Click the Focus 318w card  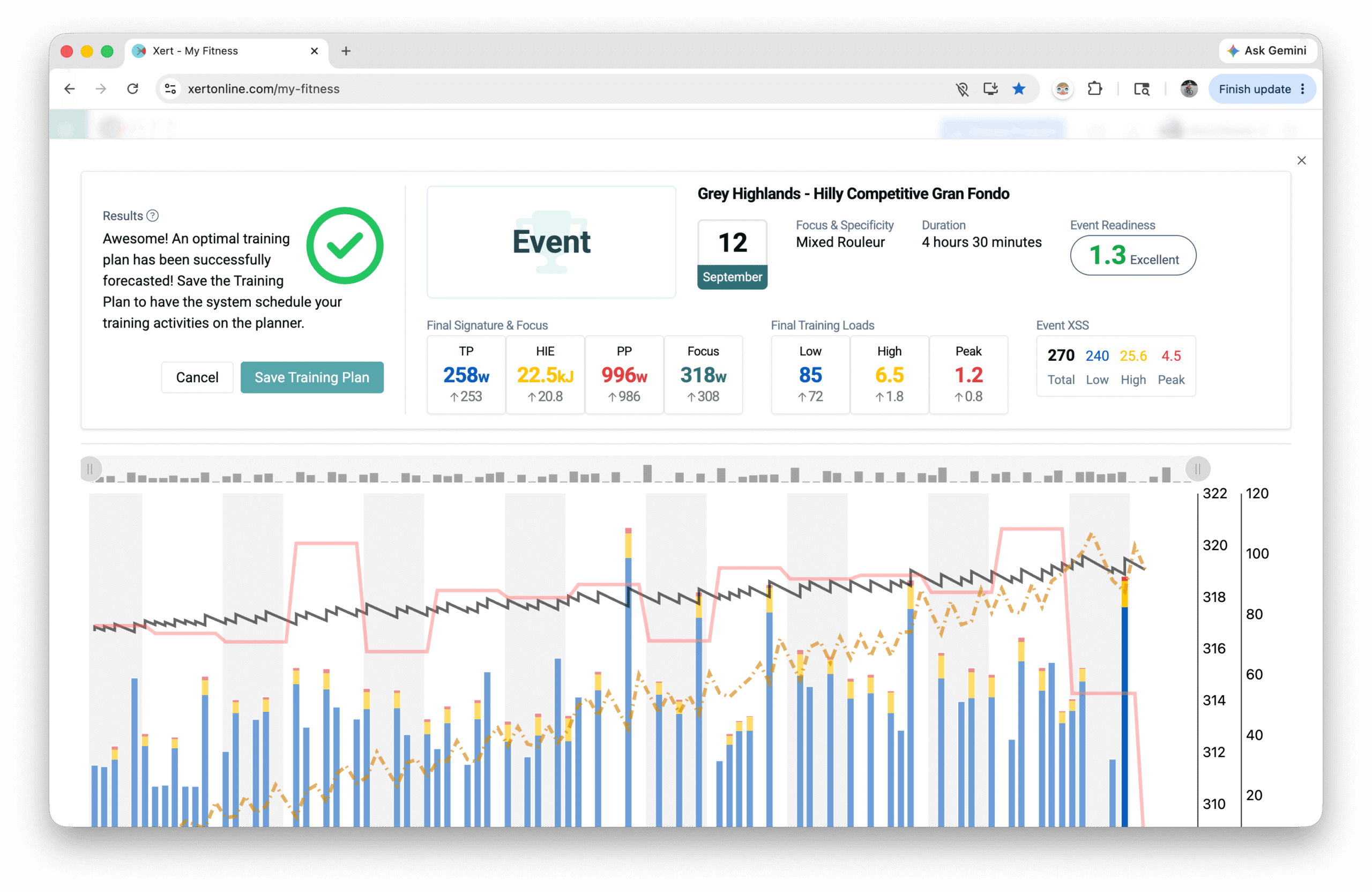coord(703,375)
